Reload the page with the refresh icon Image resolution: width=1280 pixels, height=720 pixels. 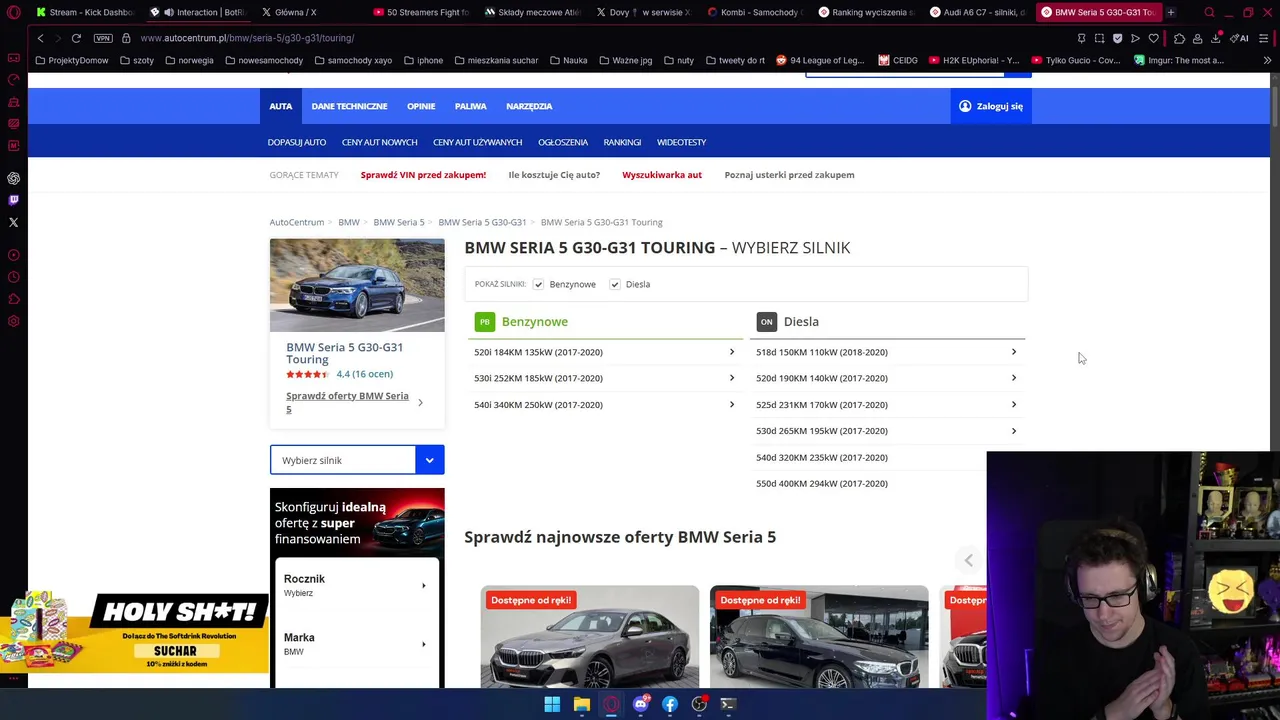coord(76,38)
